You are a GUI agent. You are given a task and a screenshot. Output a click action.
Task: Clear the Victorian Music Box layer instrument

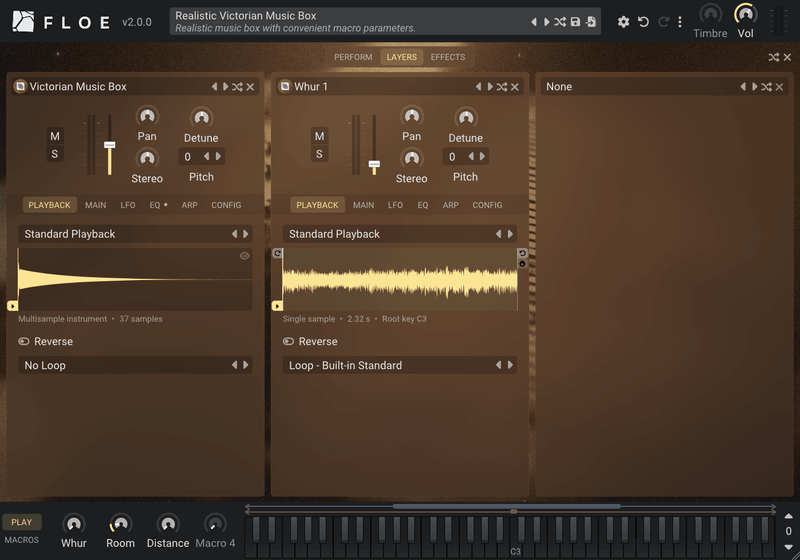click(x=251, y=87)
